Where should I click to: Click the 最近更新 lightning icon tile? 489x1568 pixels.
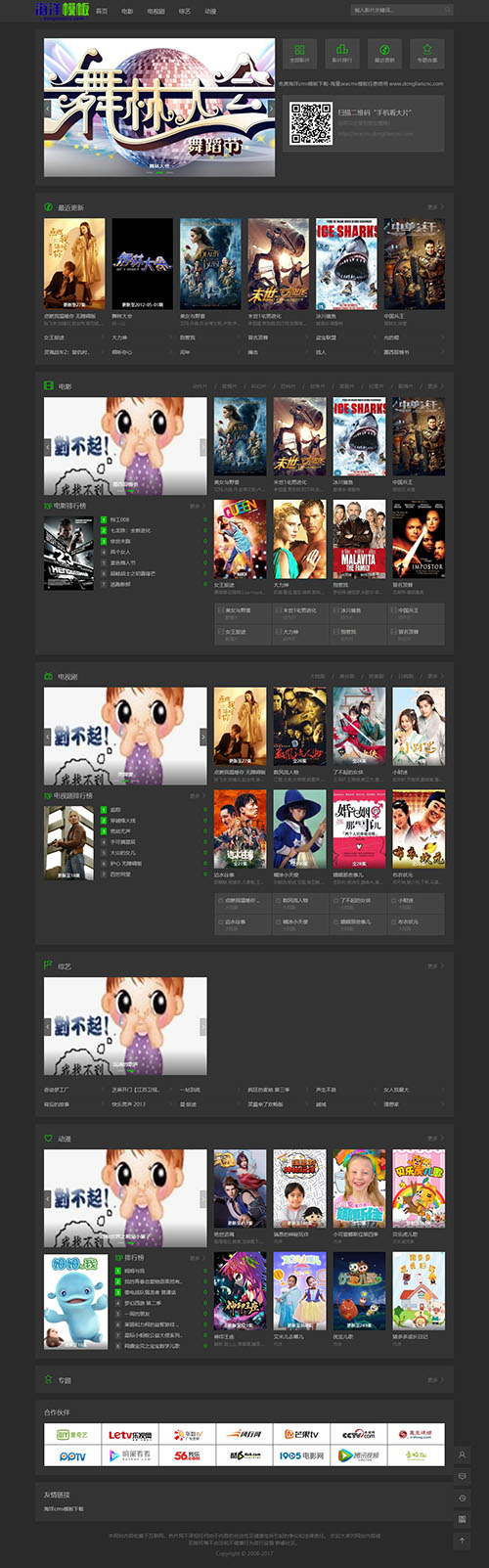(x=384, y=53)
